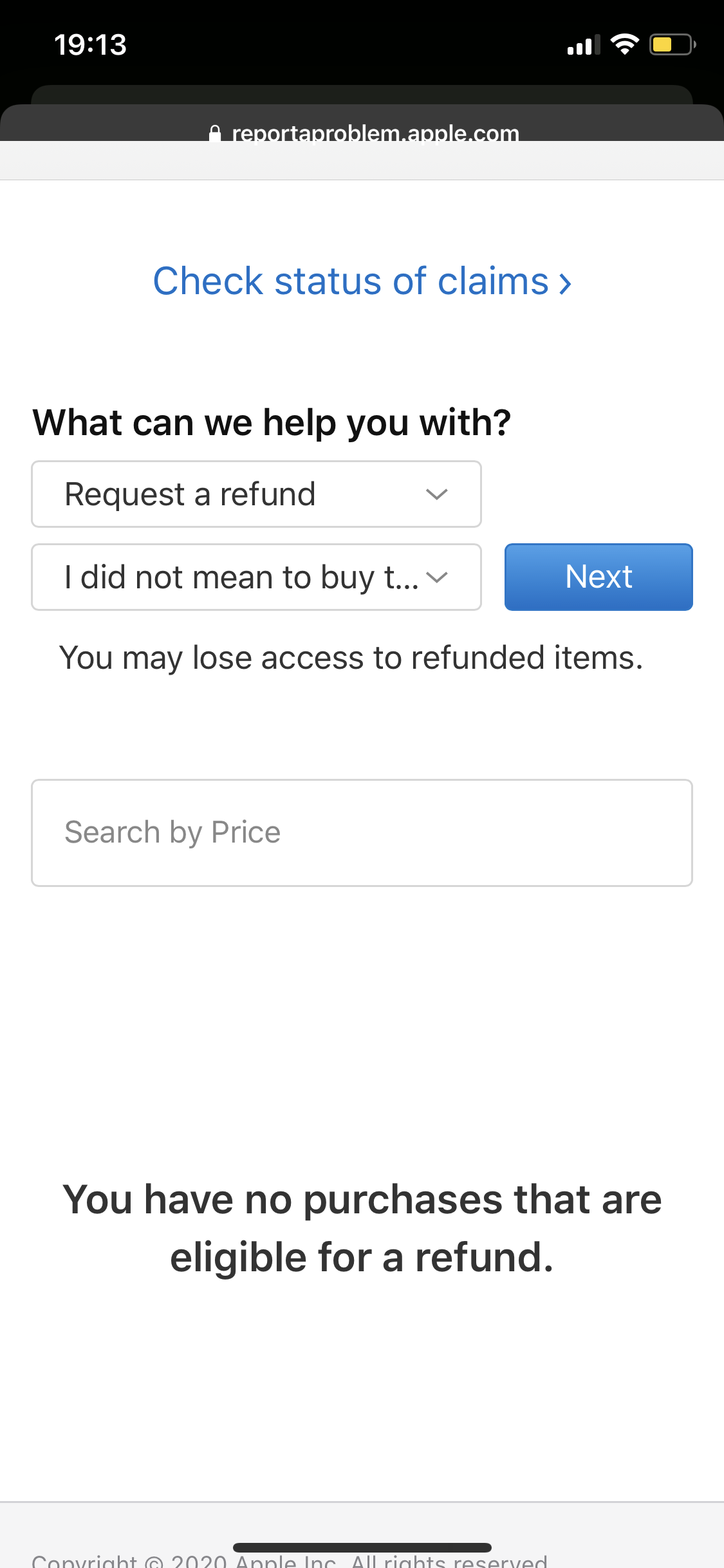Tap the reportaproblem.apple.com address text
This screenshot has width=724, height=1568.
coord(375,133)
